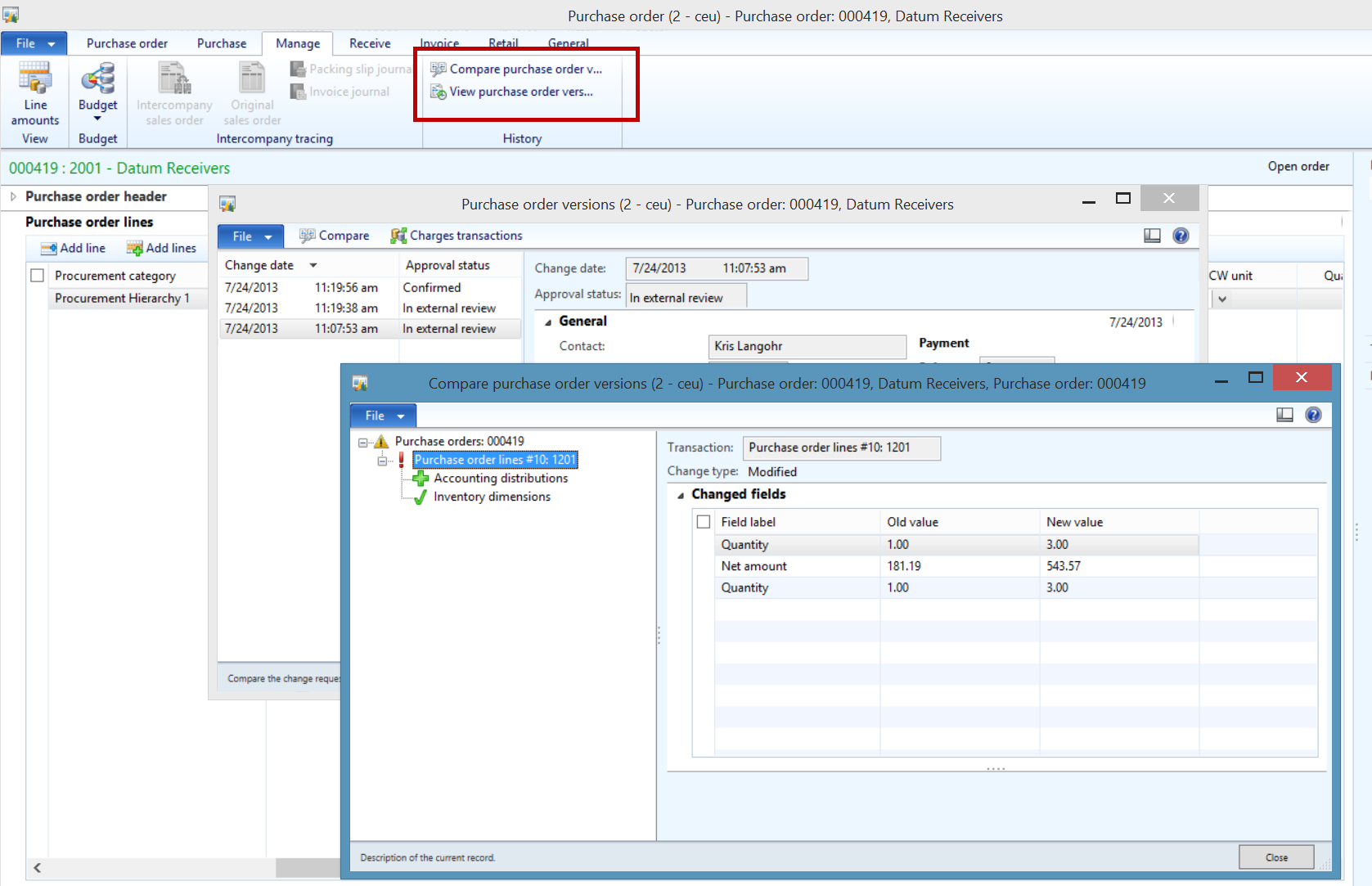1372x886 pixels.
Task: Open View purchase order versions
Action: pyautogui.click(x=512, y=92)
